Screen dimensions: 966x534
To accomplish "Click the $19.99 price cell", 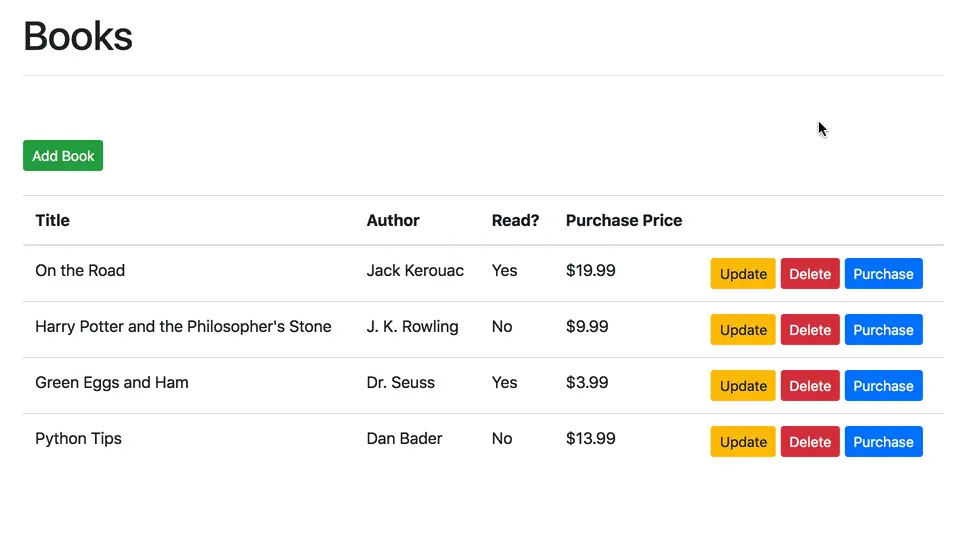I will click(590, 270).
